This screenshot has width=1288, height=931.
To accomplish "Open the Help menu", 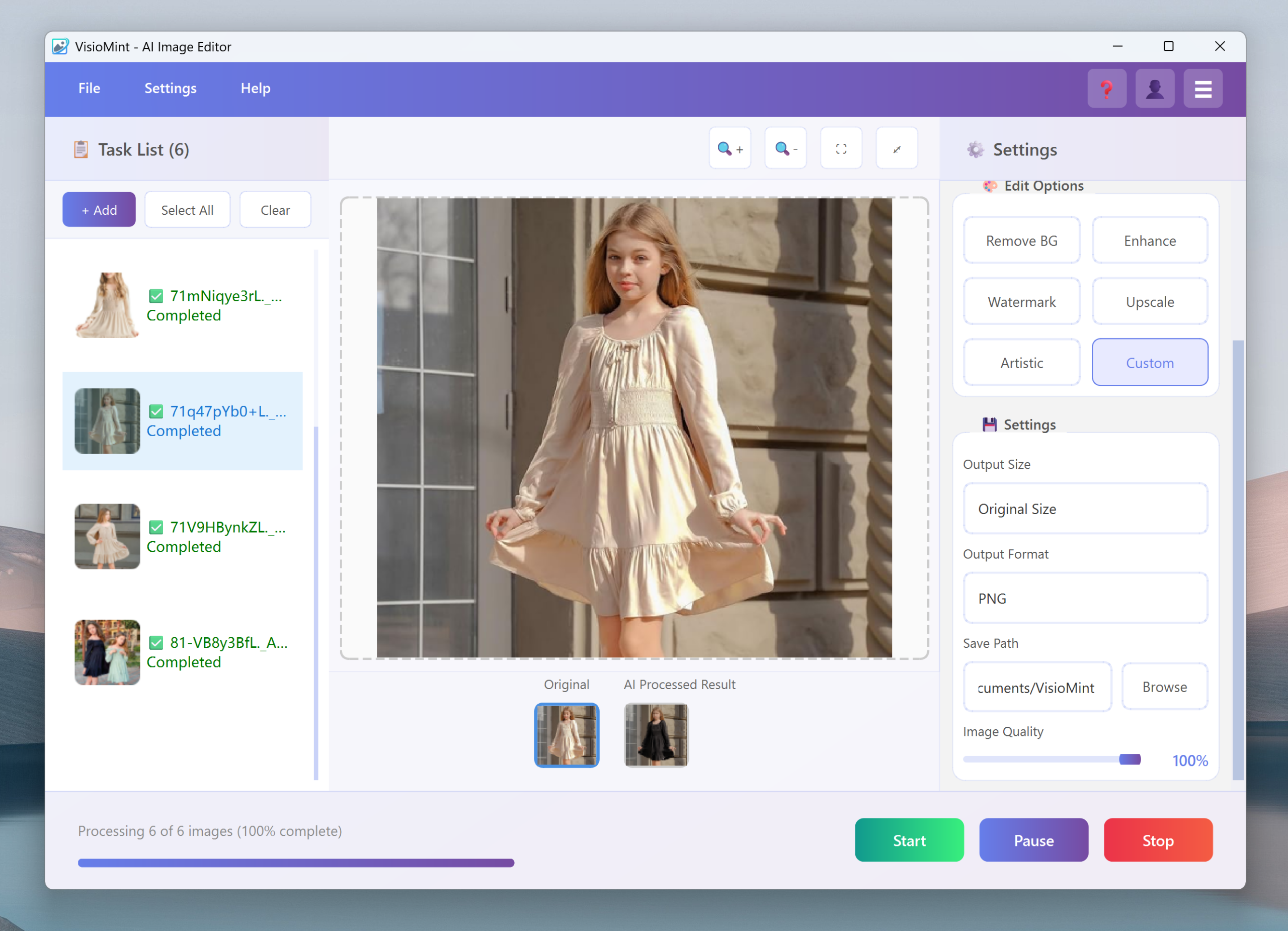I will click(x=255, y=89).
